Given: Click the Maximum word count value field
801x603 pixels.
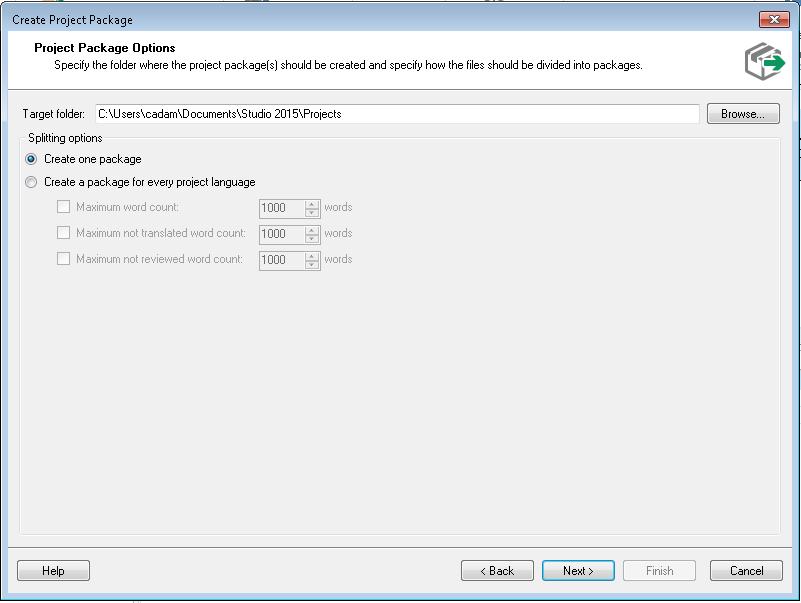Looking at the screenshot, I should point(282,208).
